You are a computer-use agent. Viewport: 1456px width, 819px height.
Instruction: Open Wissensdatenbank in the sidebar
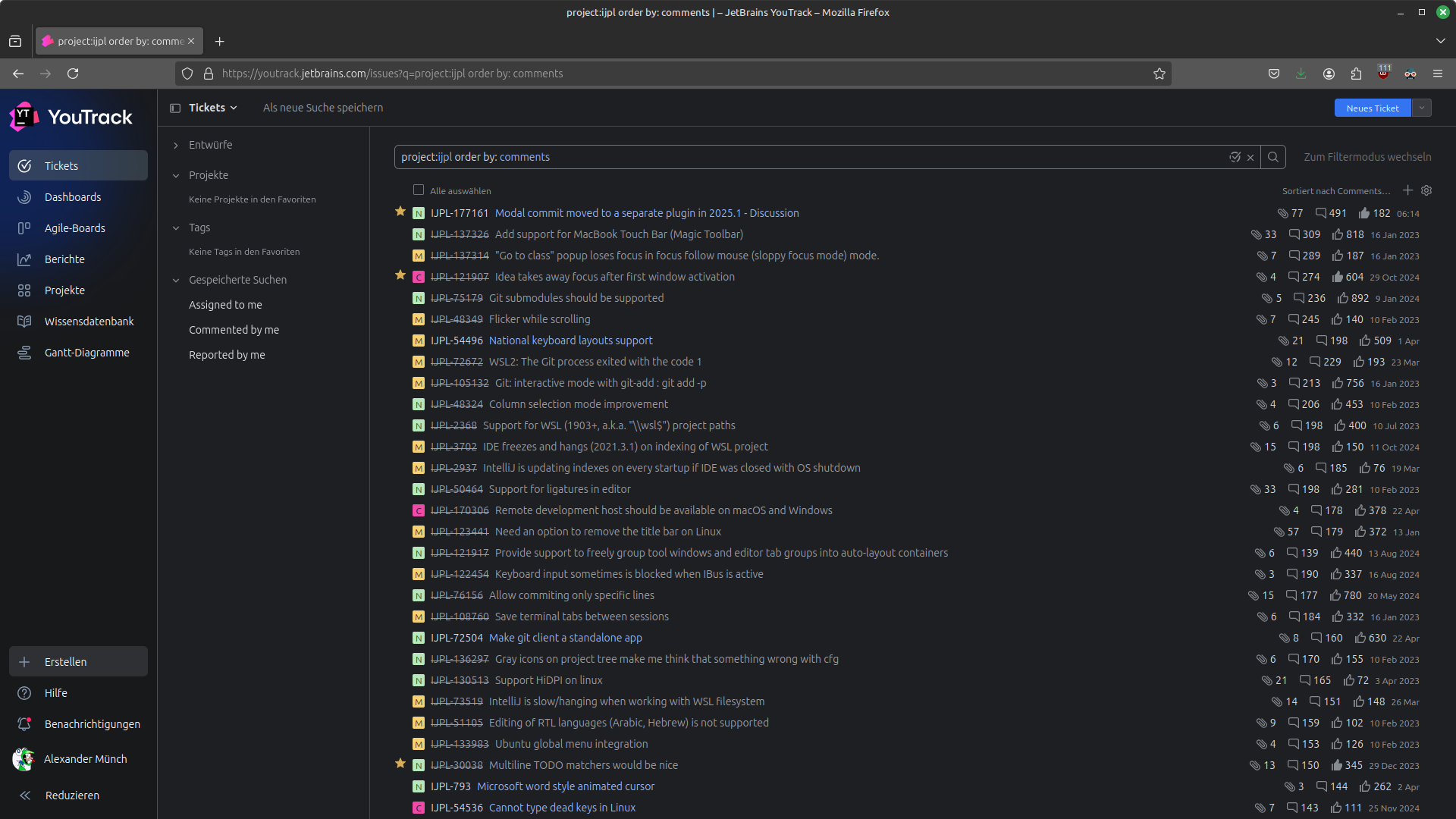click(78, 321)
